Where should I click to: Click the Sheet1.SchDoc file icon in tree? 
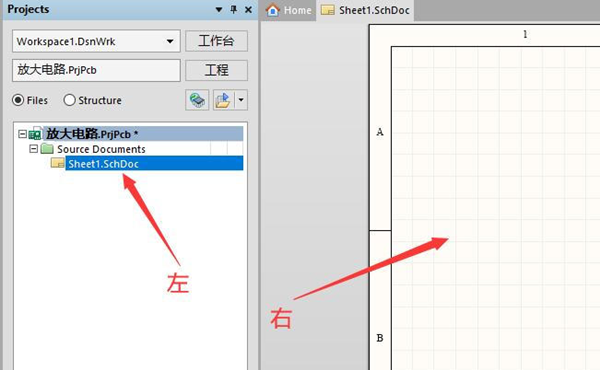click(57, 163)
